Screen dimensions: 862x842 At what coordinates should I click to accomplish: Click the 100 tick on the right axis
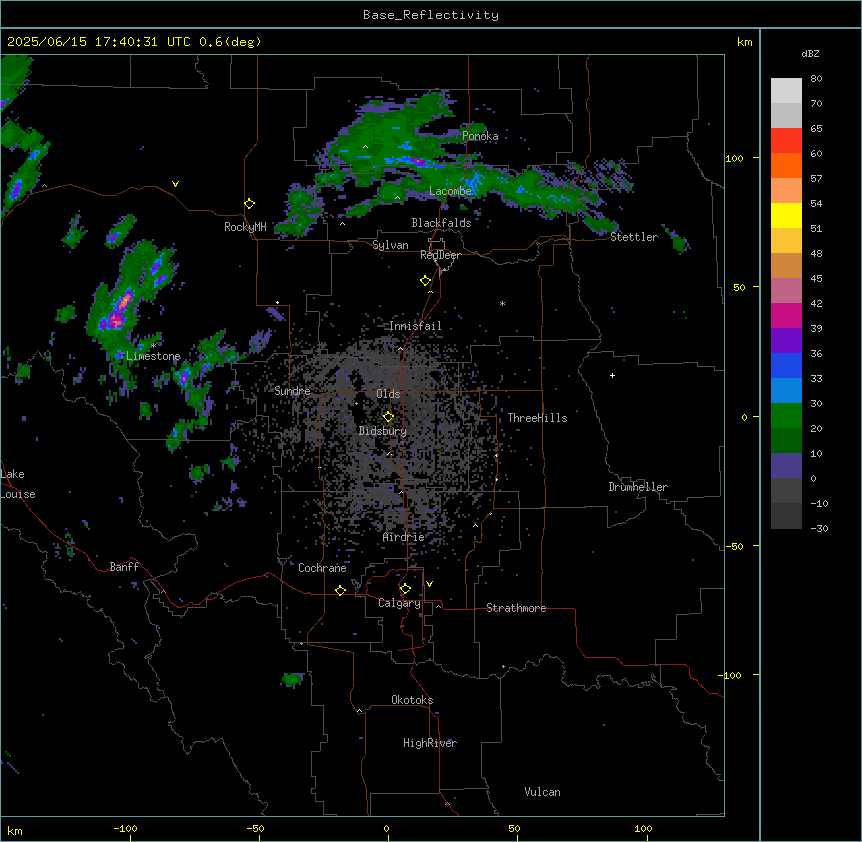point(734,158)
